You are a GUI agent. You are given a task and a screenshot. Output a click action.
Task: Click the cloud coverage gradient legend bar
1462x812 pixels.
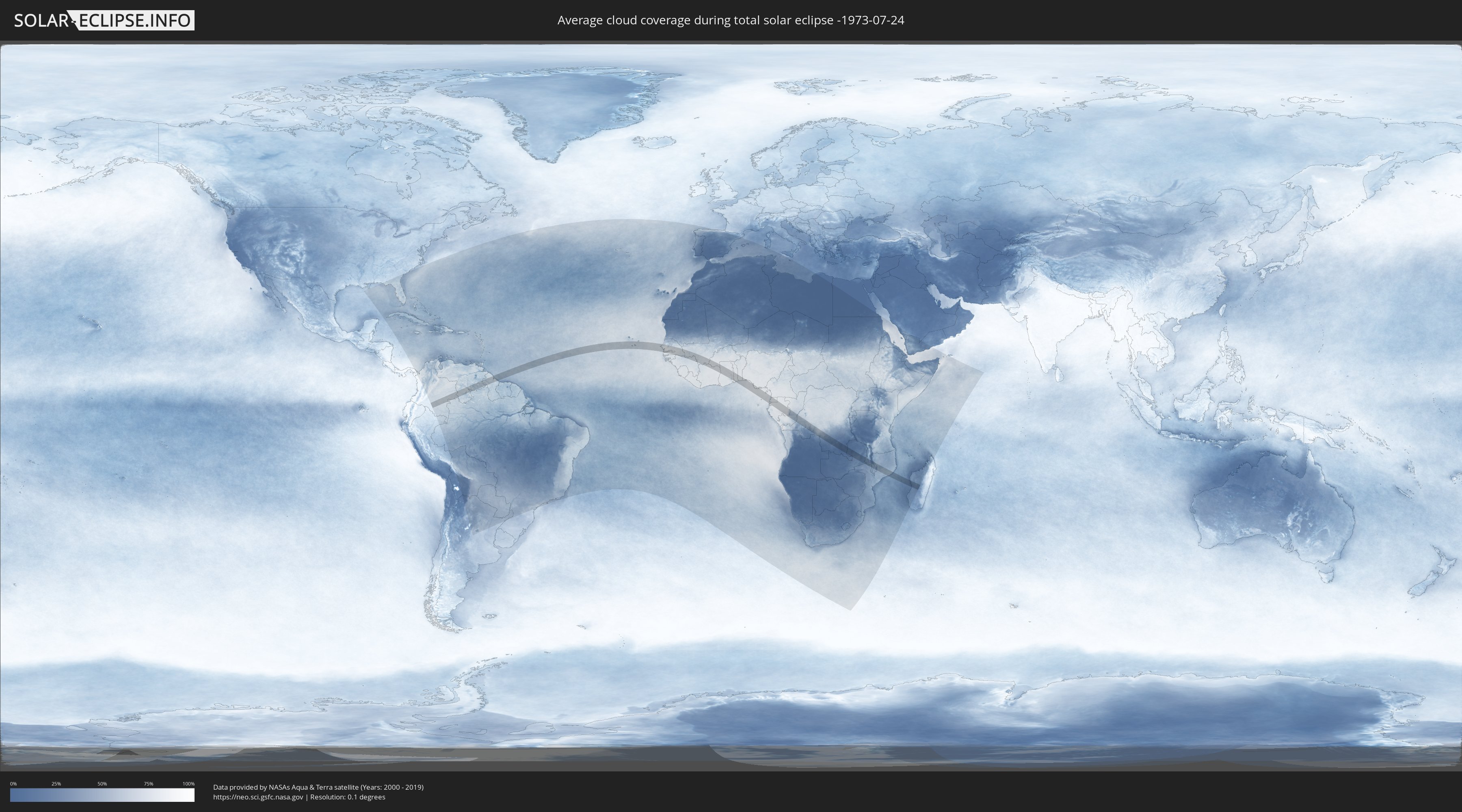tap(102, 795)
